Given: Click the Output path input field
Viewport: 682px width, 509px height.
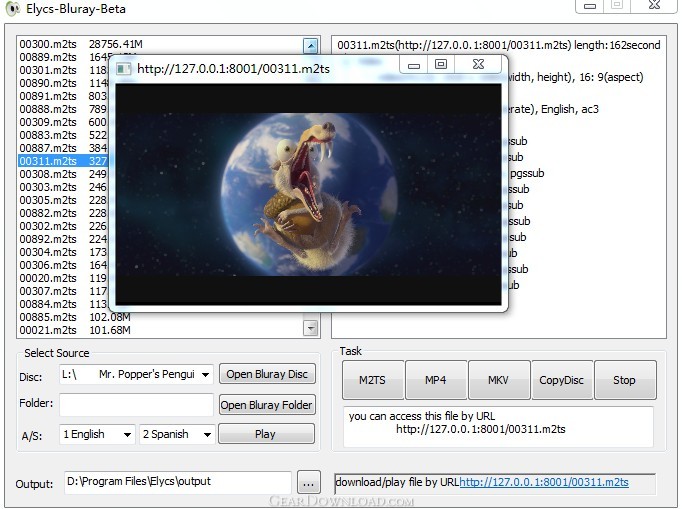Looking at the screenshot, I should click(177, 482).
